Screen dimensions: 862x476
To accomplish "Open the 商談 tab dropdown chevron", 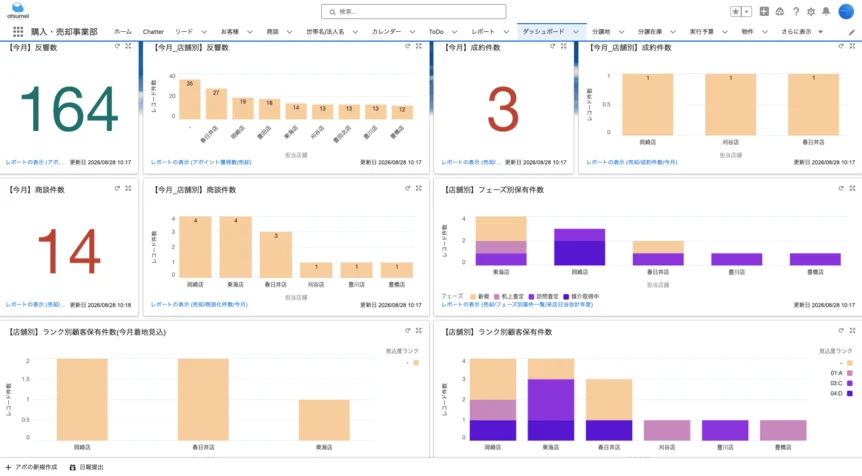I will click(289, 32).
